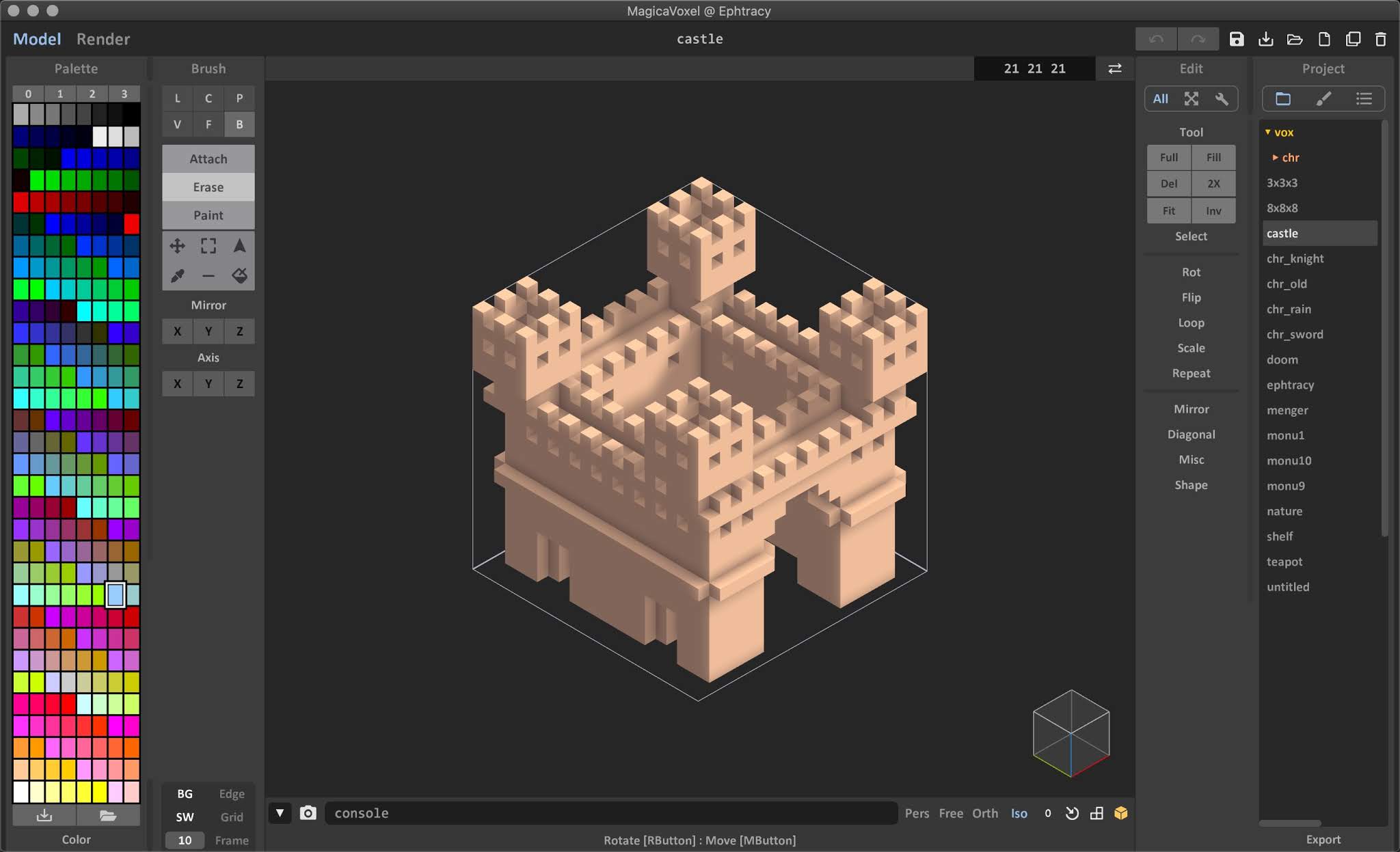
Task: Switch Project panel to list view icon
Action: click(x=1364, y=98)
